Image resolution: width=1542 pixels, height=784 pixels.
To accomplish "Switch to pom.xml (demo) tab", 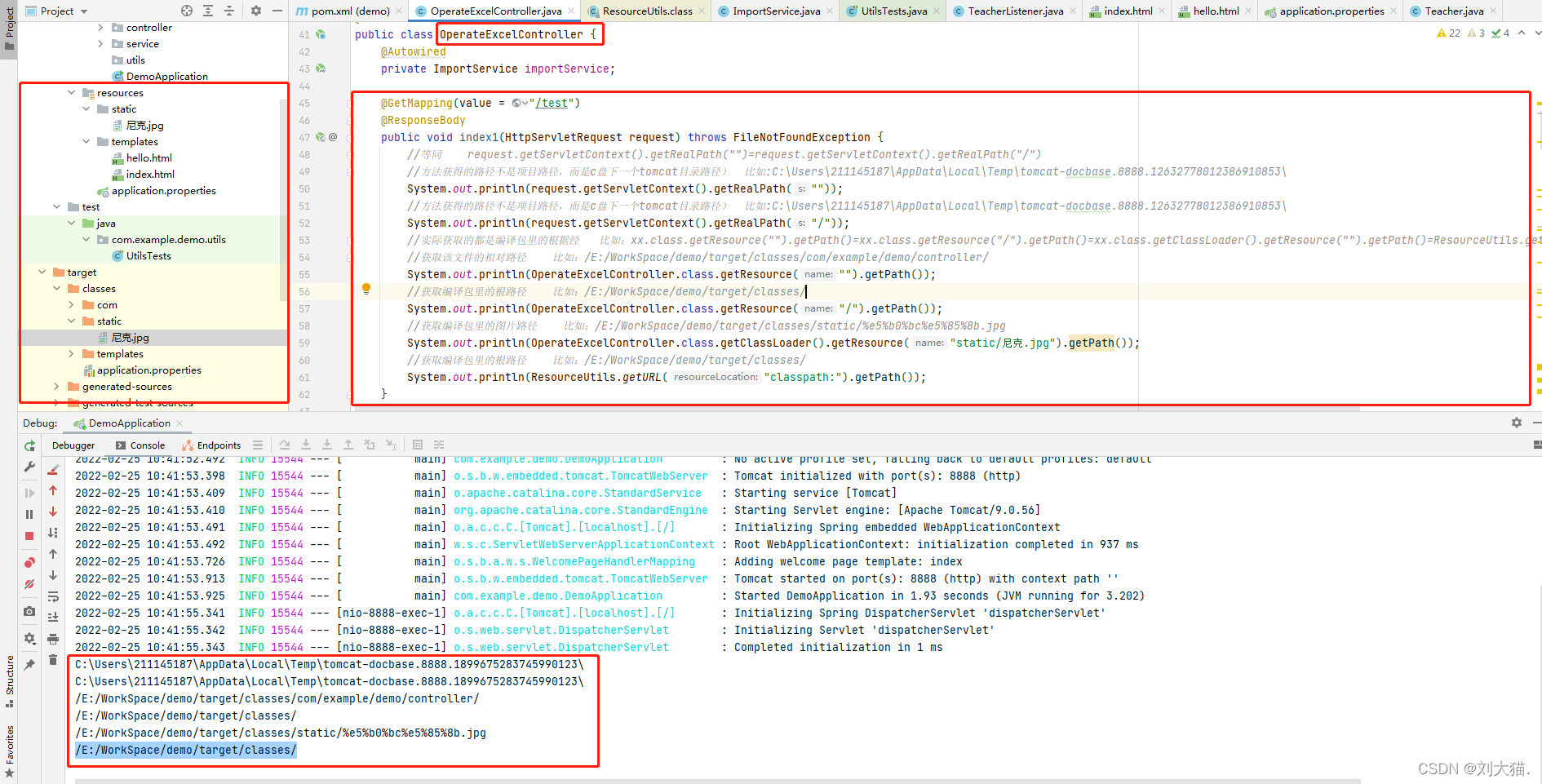I will pyautogui.click(x=350, y=11).
